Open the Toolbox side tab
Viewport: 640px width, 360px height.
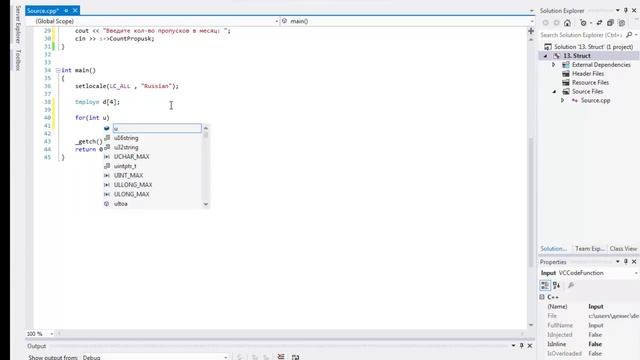[18, 60]
